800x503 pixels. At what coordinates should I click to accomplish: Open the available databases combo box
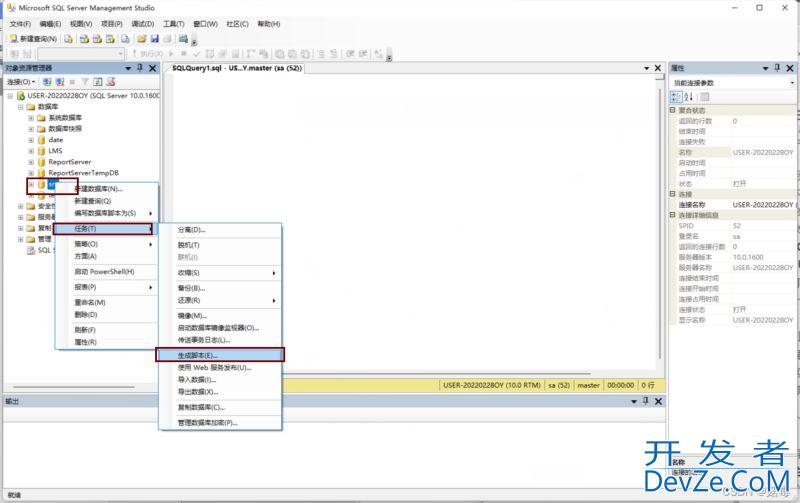tap(81, 54)
